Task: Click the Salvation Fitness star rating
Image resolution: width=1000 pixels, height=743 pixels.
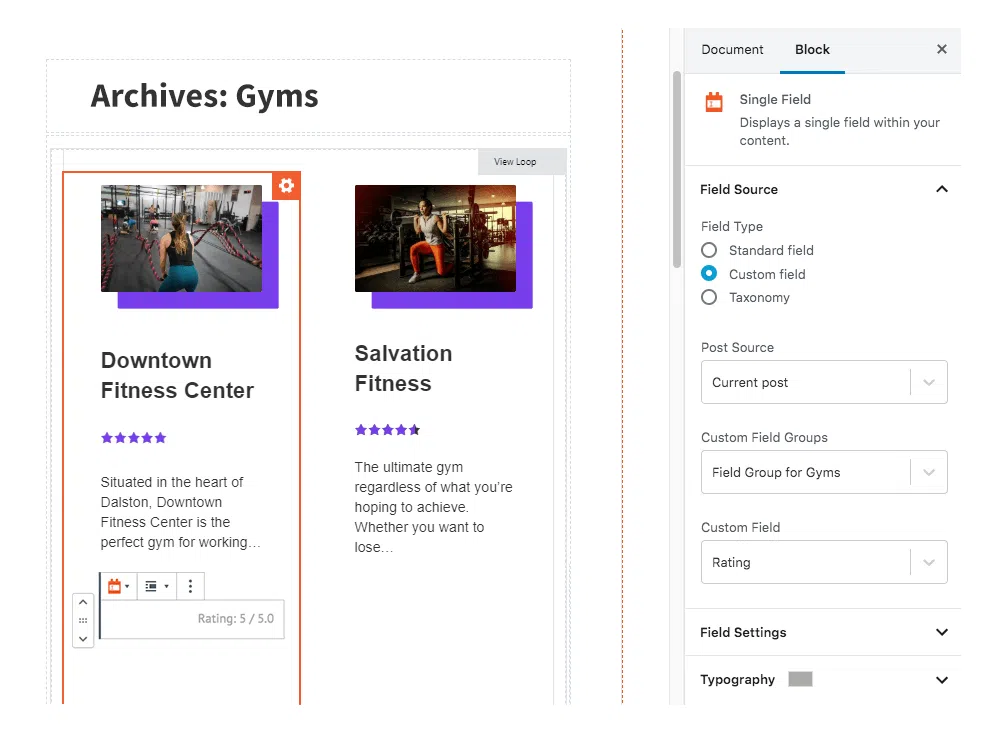Action: pyautogui.click(x=387, y=430)
